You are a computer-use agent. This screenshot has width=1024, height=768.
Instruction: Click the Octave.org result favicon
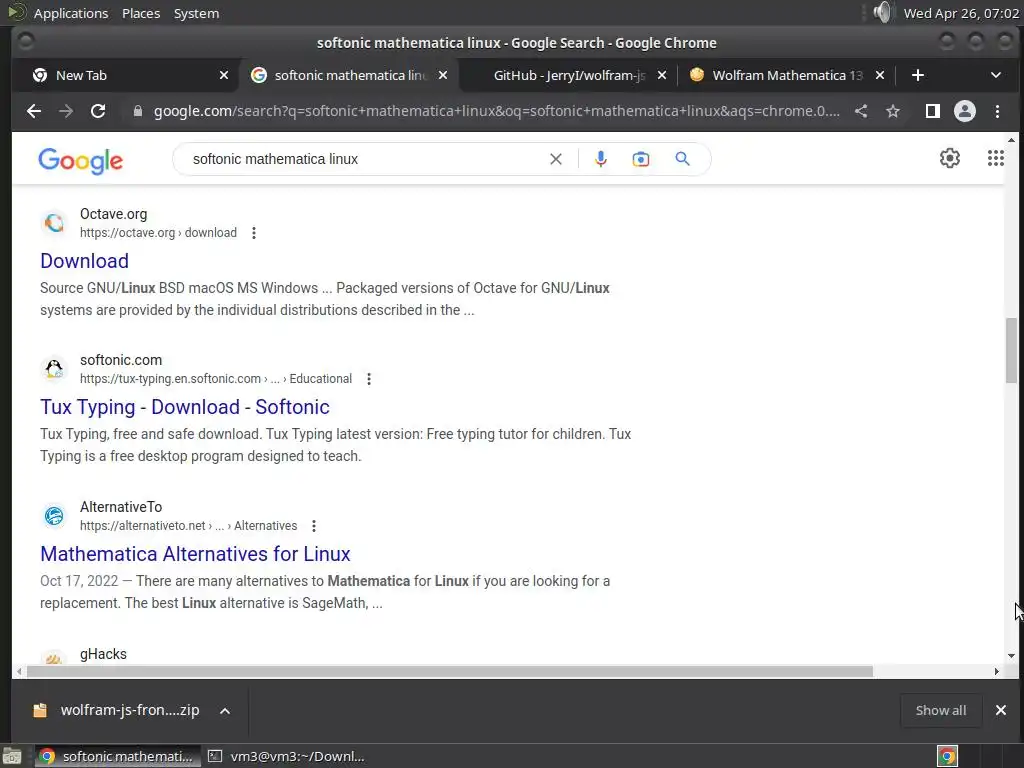(x=54, y=223)
